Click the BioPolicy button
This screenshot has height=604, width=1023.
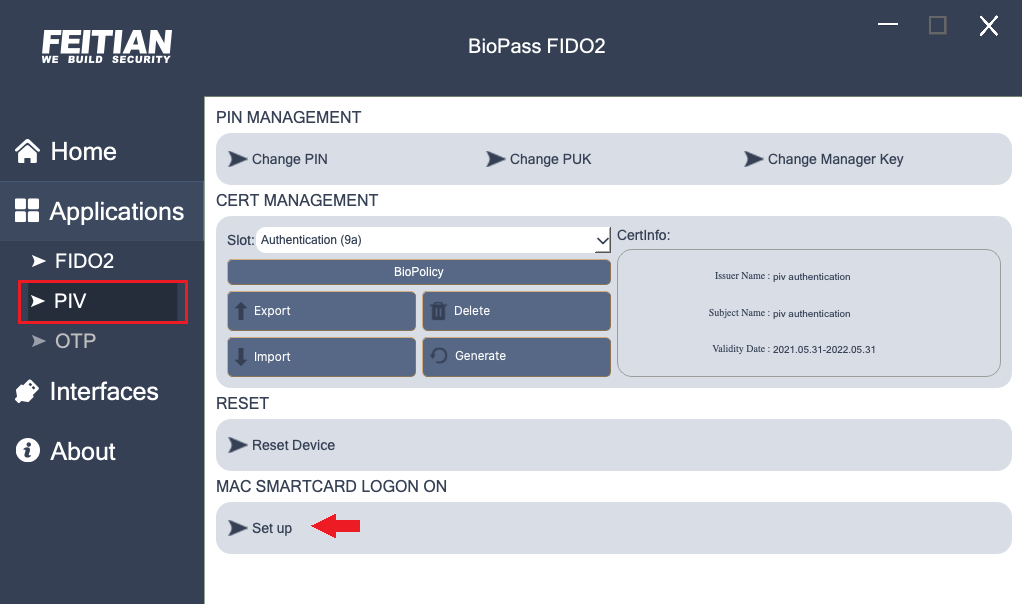pos(419,272)
